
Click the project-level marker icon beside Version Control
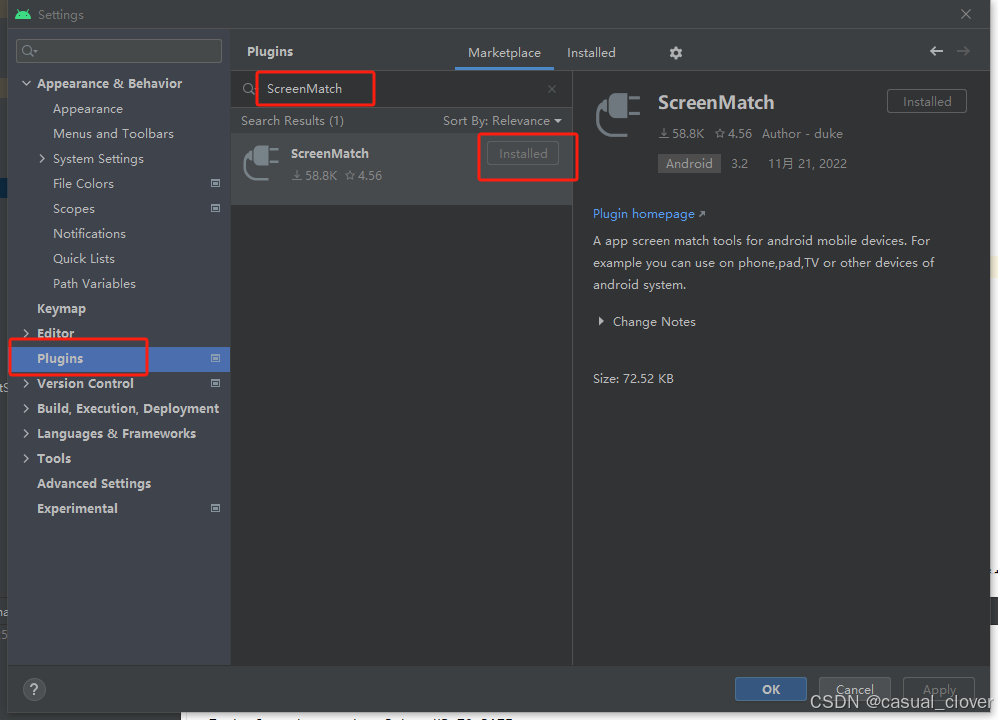(x=215, y=383)
